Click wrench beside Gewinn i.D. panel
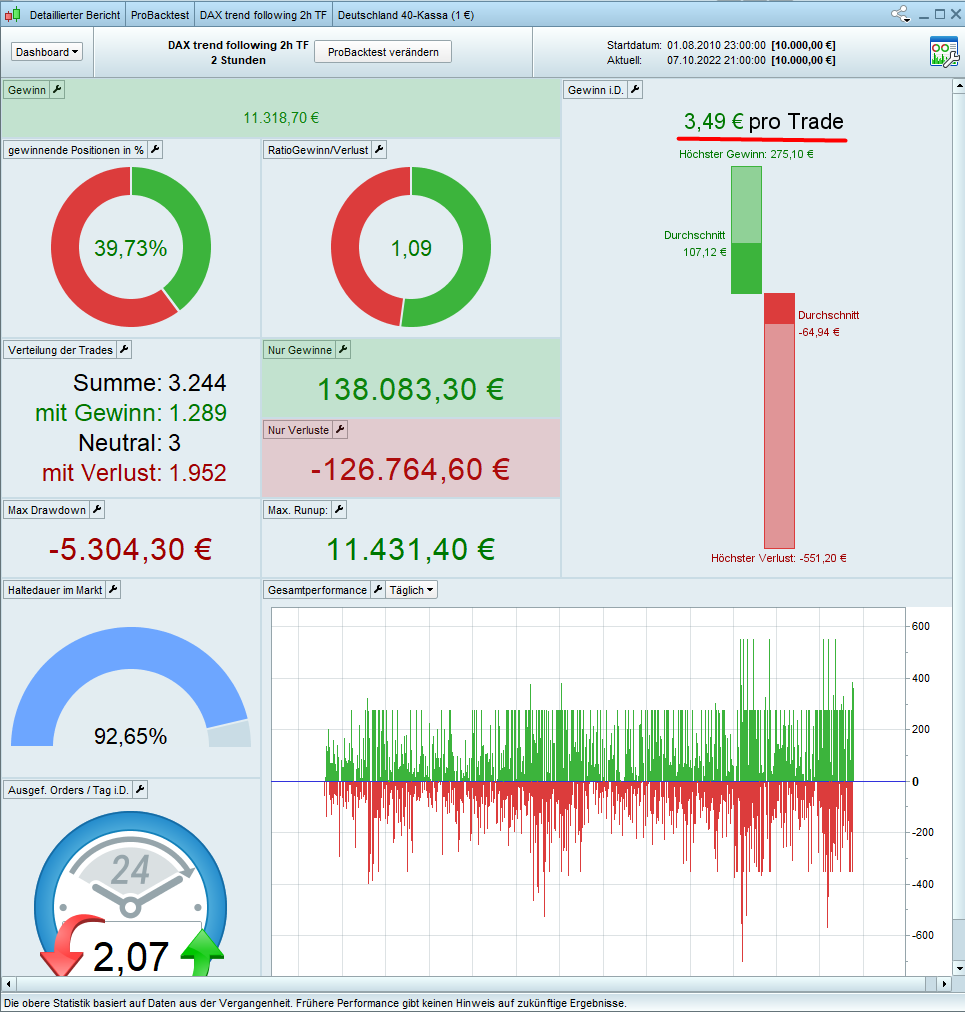Viewport: 965px width, 1012px height. [x=635, y=90]
